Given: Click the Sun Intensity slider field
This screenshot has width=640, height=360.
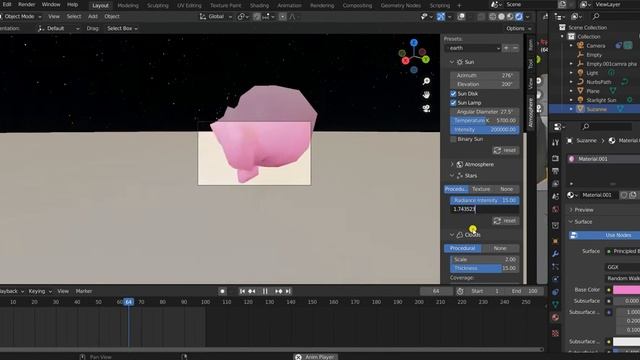Looking at the screenshot, I should tap(484, 130).
